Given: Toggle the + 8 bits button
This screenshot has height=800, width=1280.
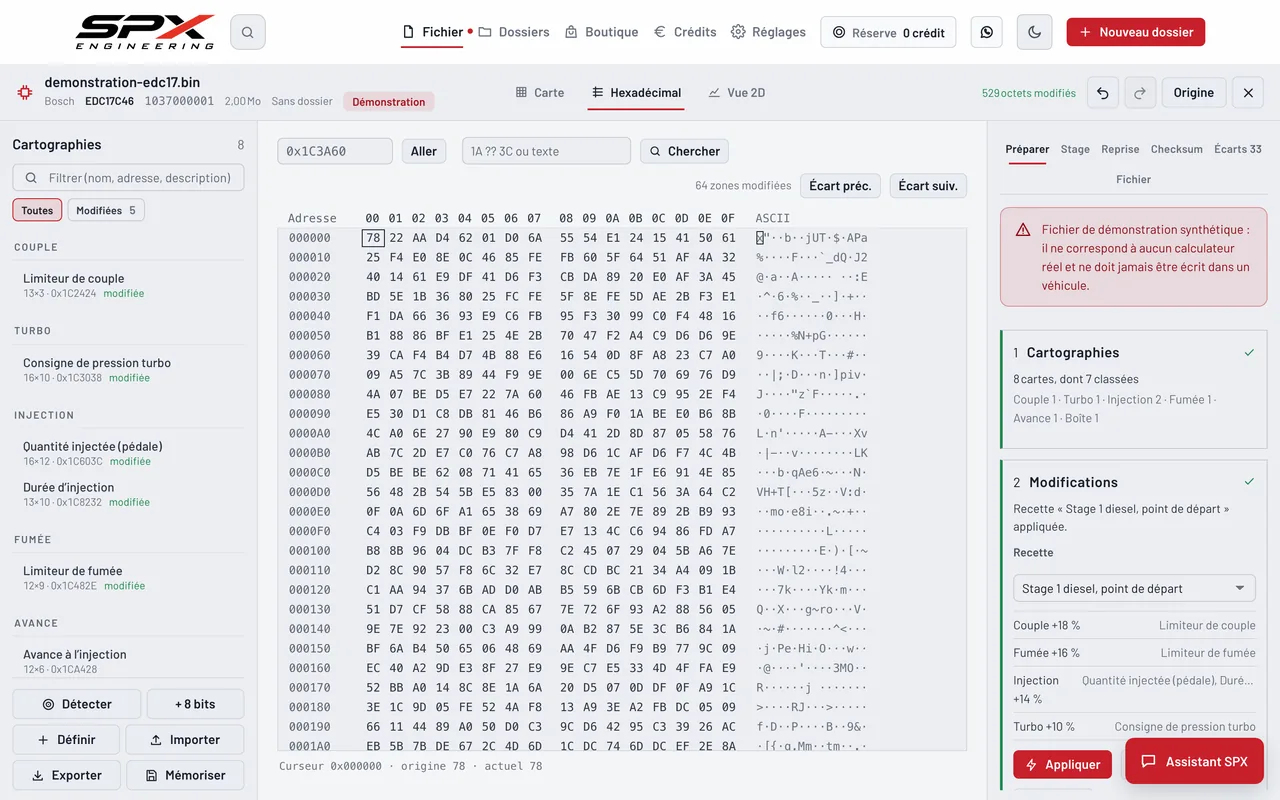Looking at the screenshot, I should coord(195,704).
